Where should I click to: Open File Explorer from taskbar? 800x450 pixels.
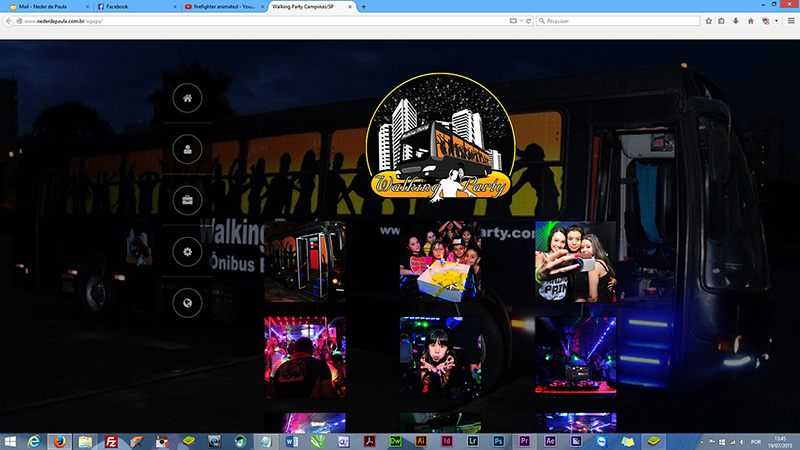(x=85, y=441)
